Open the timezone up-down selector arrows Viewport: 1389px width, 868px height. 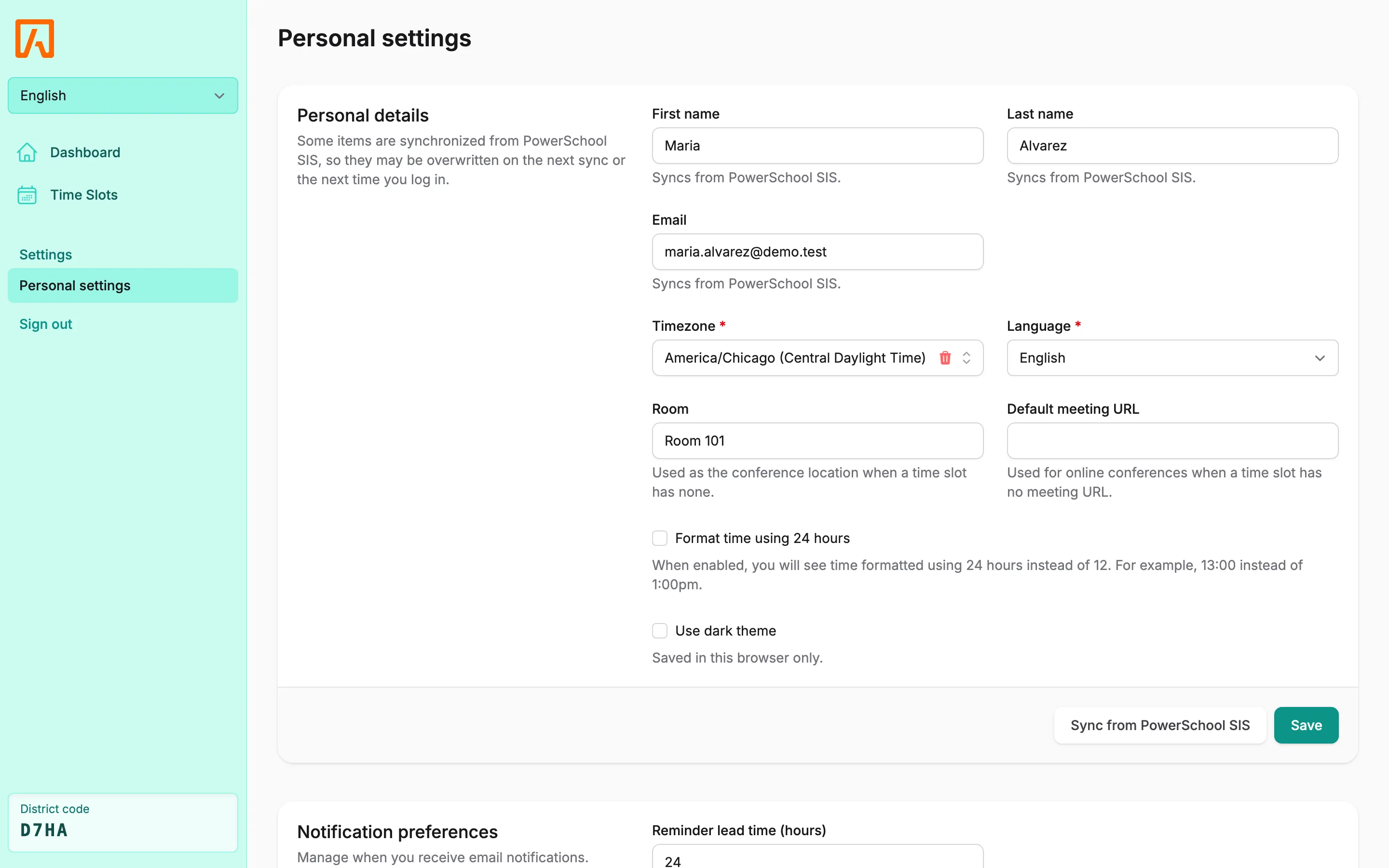[967, 358]
